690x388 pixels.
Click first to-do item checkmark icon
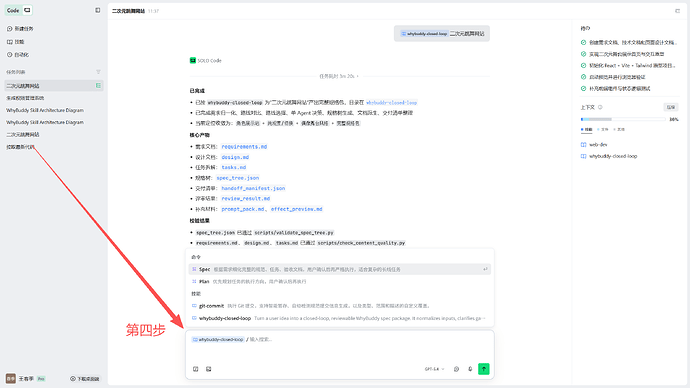(x=584, y=43)
